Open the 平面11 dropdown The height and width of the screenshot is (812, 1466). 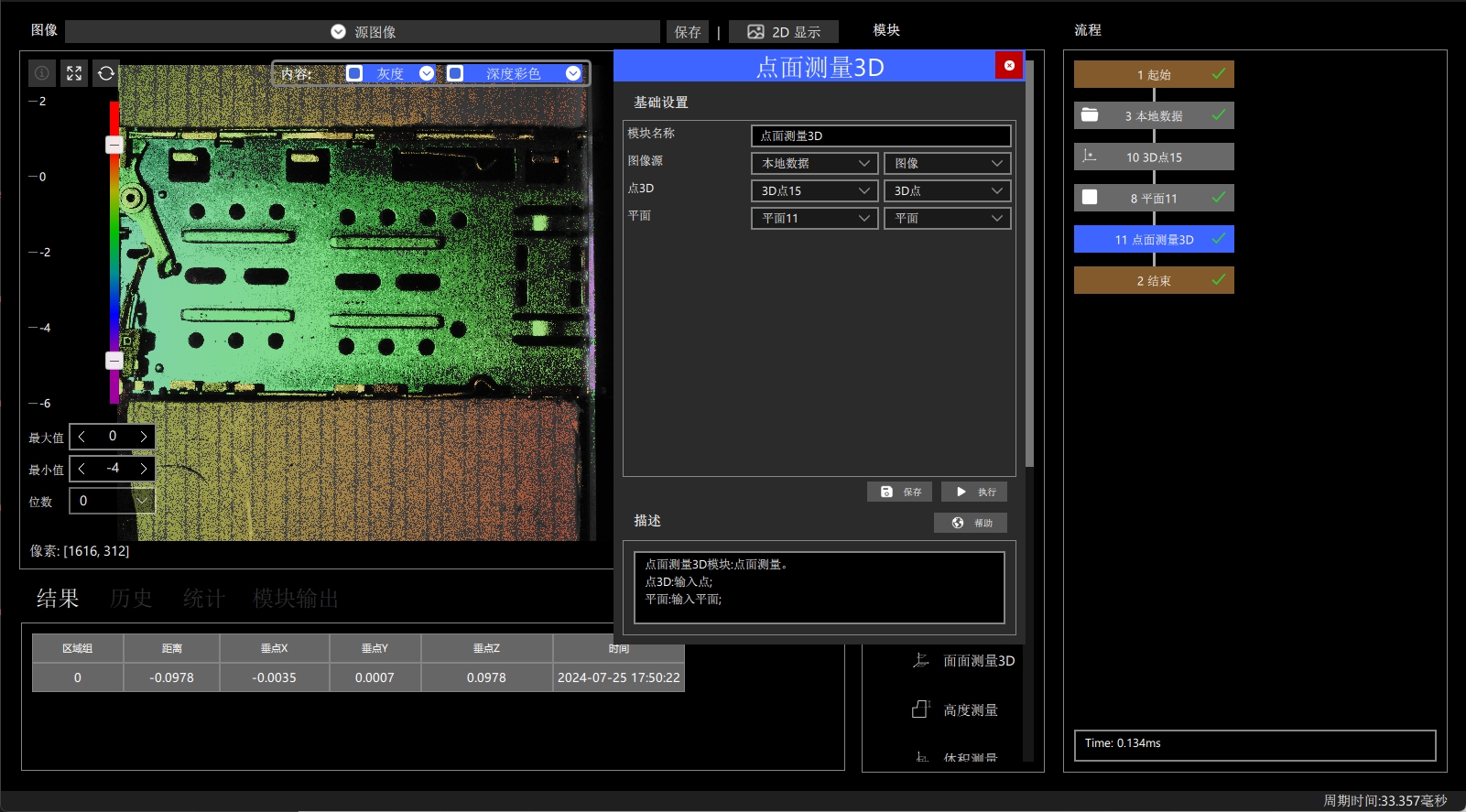[x=815, y=218]
